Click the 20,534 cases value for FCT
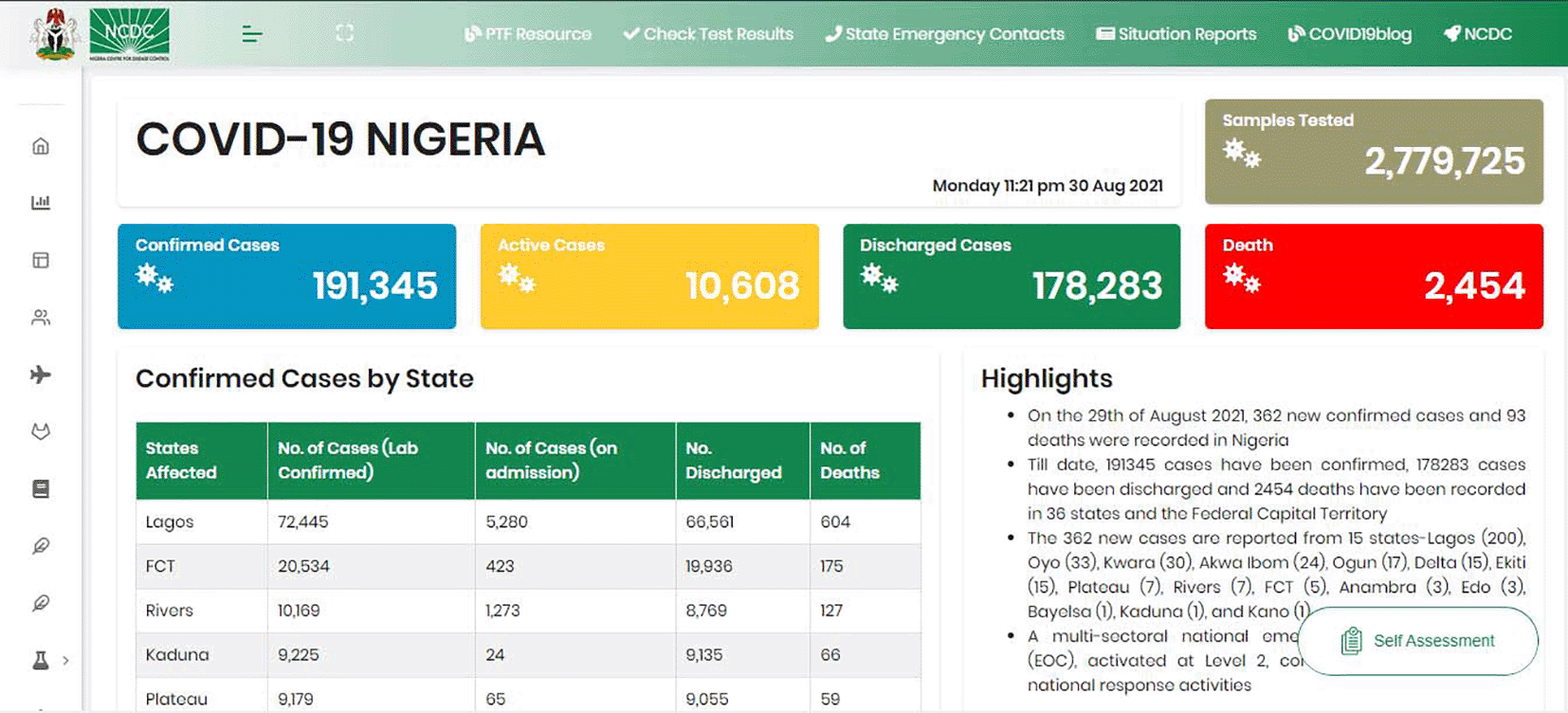1568x713 pixels. (303, 566)
